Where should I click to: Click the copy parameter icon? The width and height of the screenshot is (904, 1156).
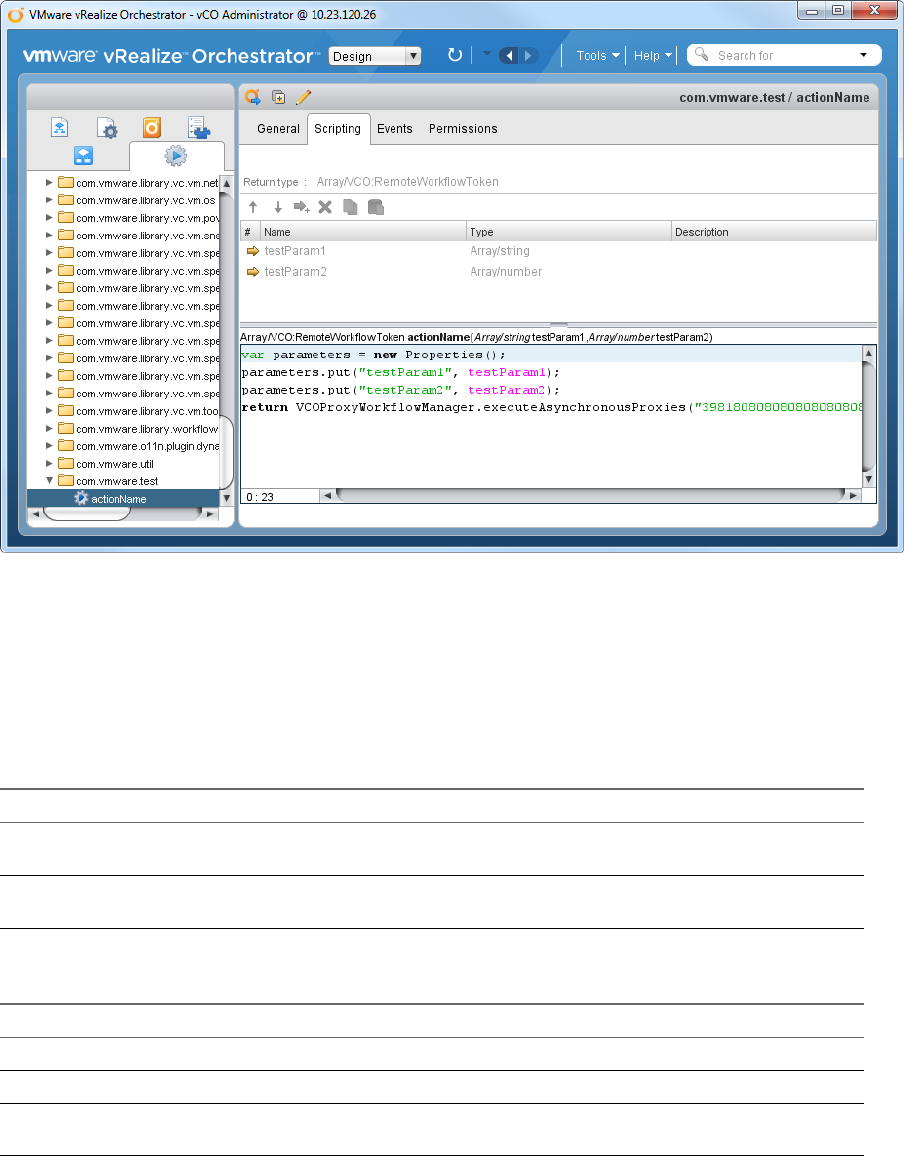(x=350, y=207)
